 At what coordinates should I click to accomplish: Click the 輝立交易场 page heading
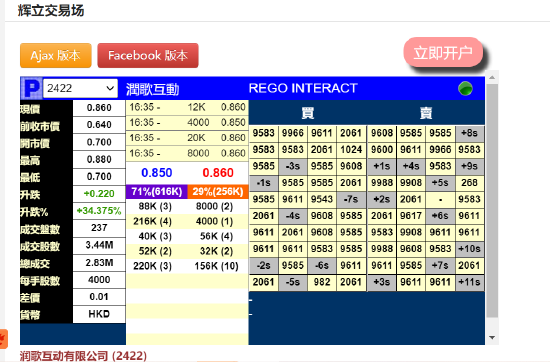[51, 11]
